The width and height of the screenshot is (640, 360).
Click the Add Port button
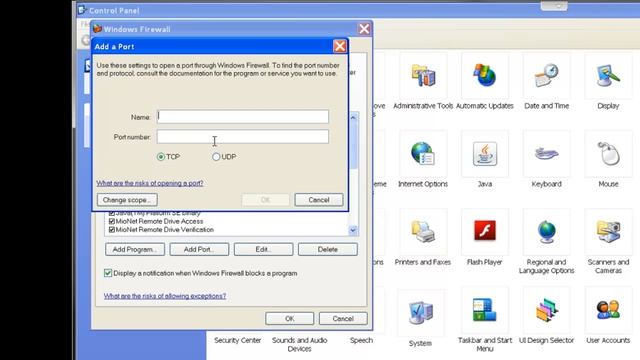[199, 249]
